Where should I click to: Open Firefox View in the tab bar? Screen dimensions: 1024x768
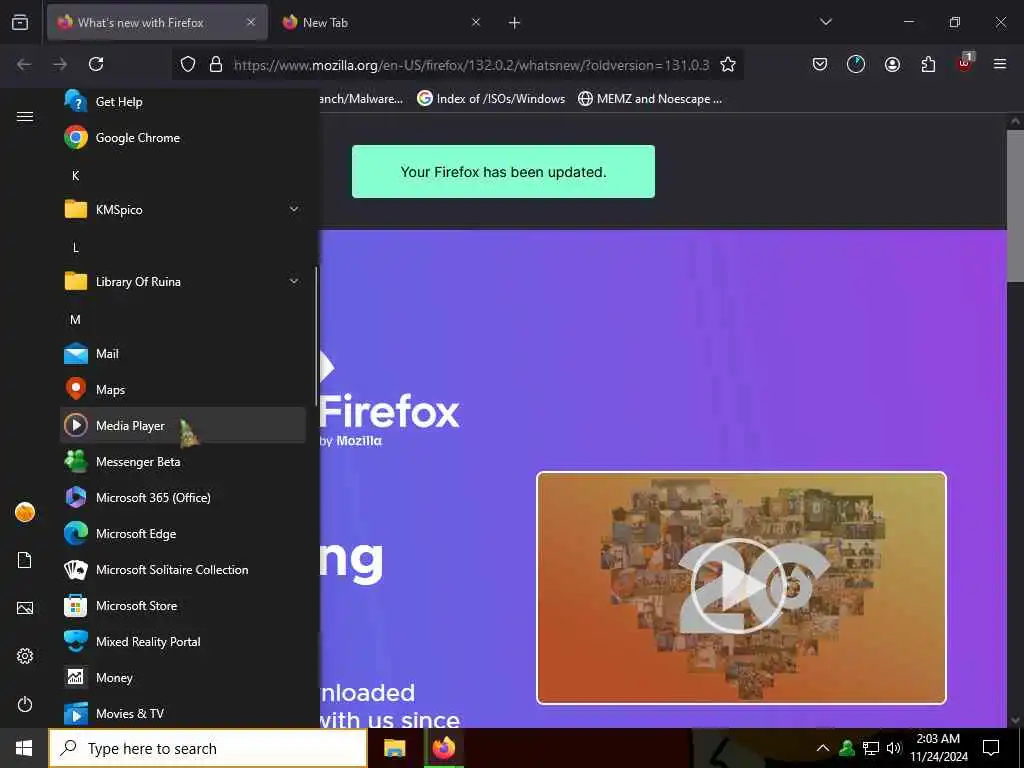[20, 22]
